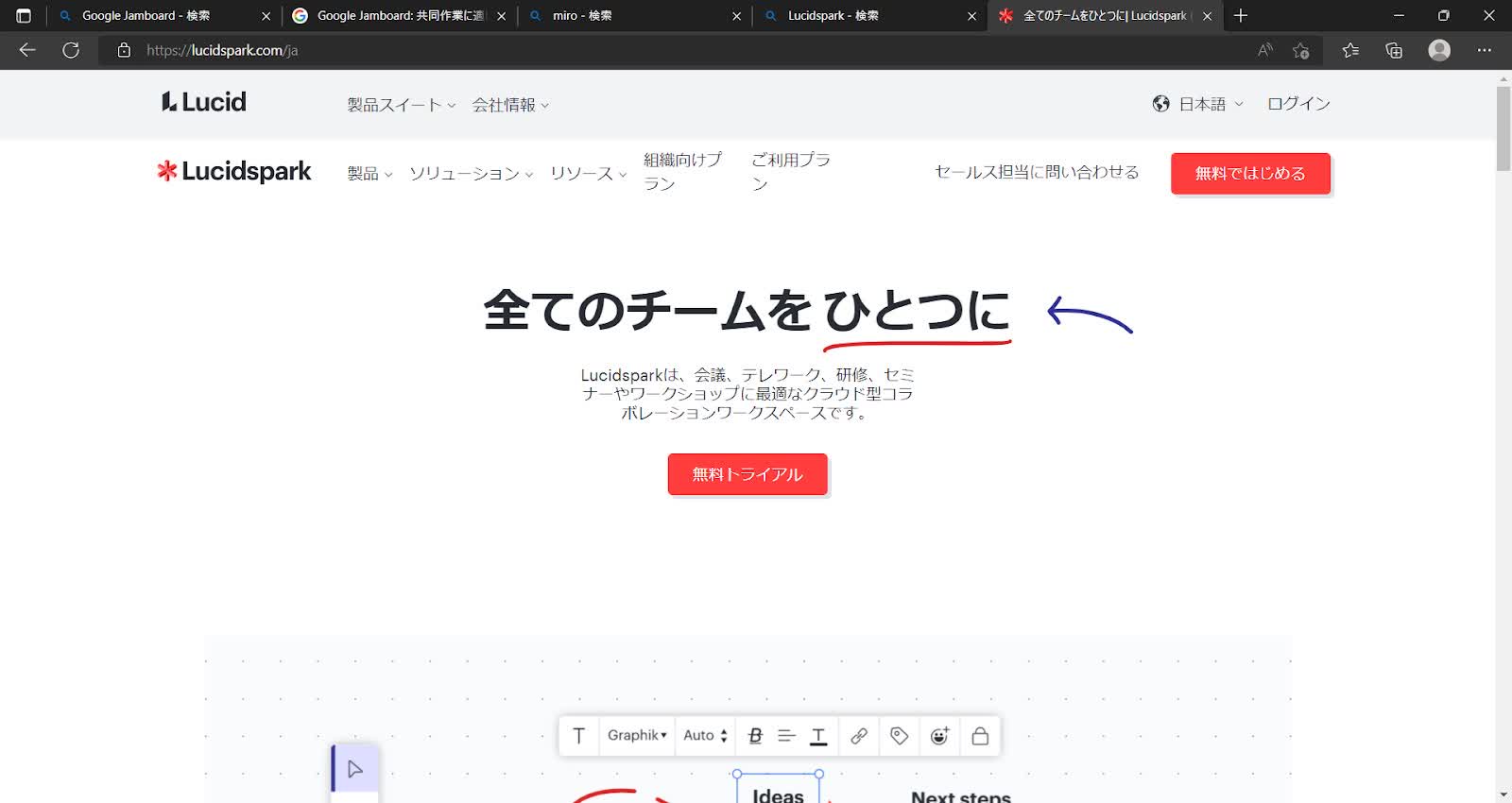Open the browser profile avatar
This screenshot has height=803, width=1512.
pyautogui.click(x=1439, y=50)
